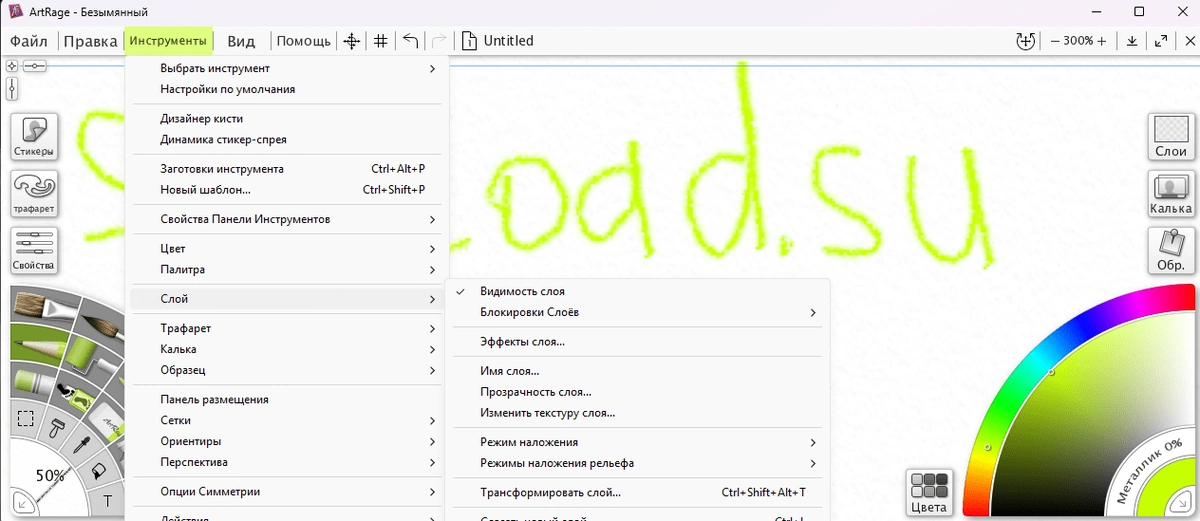Screen dimensions: 1200x521
Task: Expand the Перспектива submenu
Action: point(286,462)
